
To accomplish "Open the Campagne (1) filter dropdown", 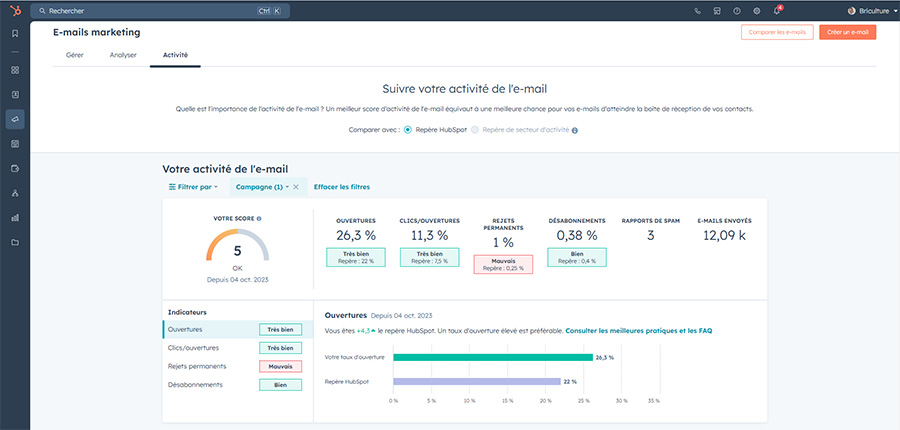I will pyautogui.click(x=262, y=187).
